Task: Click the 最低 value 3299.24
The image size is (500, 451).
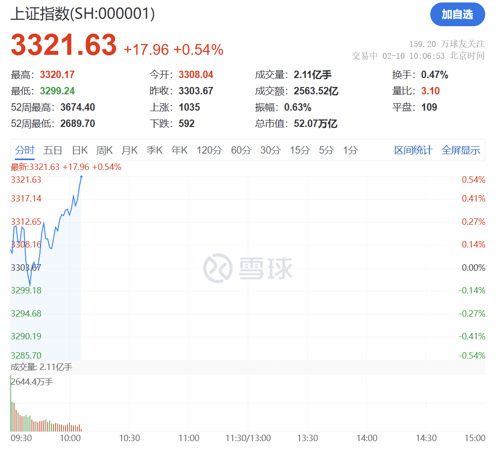Action: coord(57,91)
